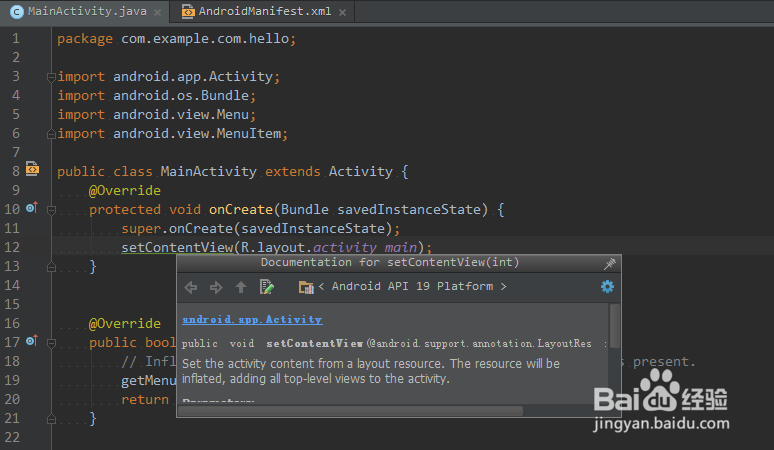Screen dimensions: 774x450
Task: Click the Forward arrow in documentation popup
Action: 216,287
